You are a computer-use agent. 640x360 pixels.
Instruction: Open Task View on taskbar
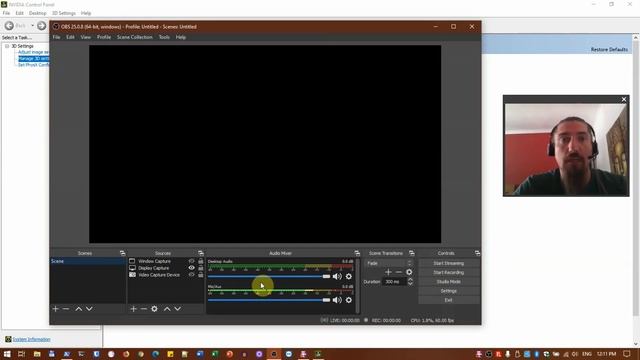22,354
